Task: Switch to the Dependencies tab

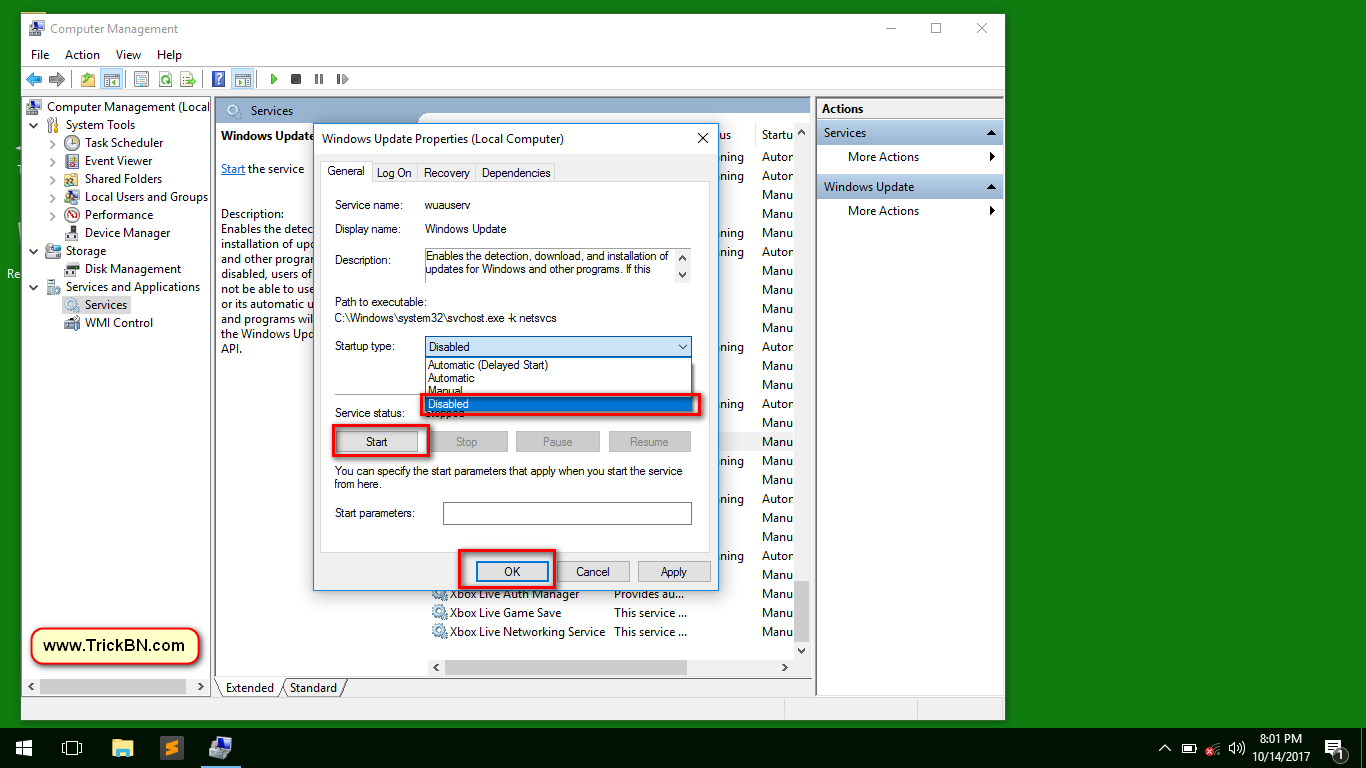Action: click(516, 173)
